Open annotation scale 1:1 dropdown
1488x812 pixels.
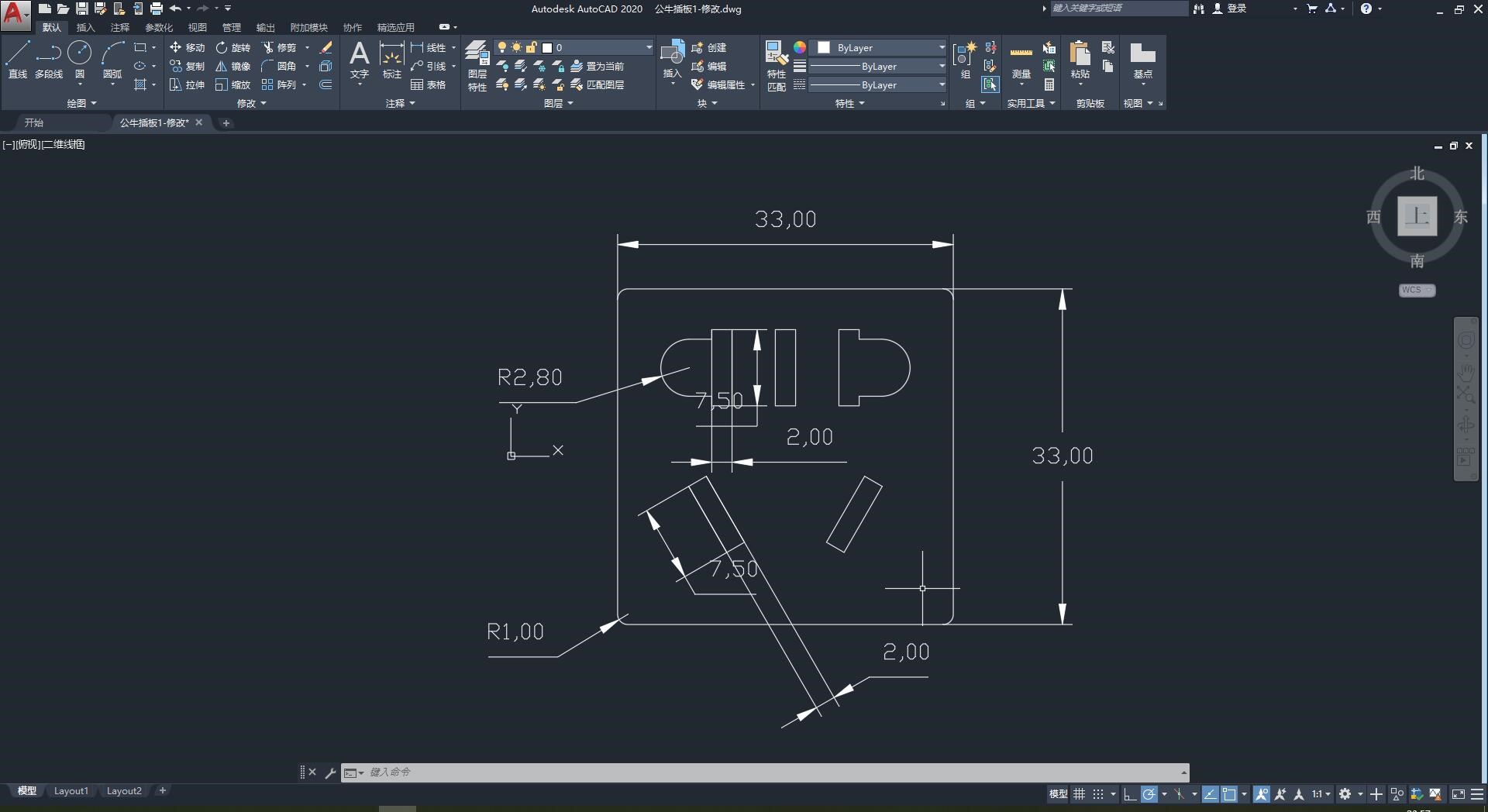click(1321, 794)
